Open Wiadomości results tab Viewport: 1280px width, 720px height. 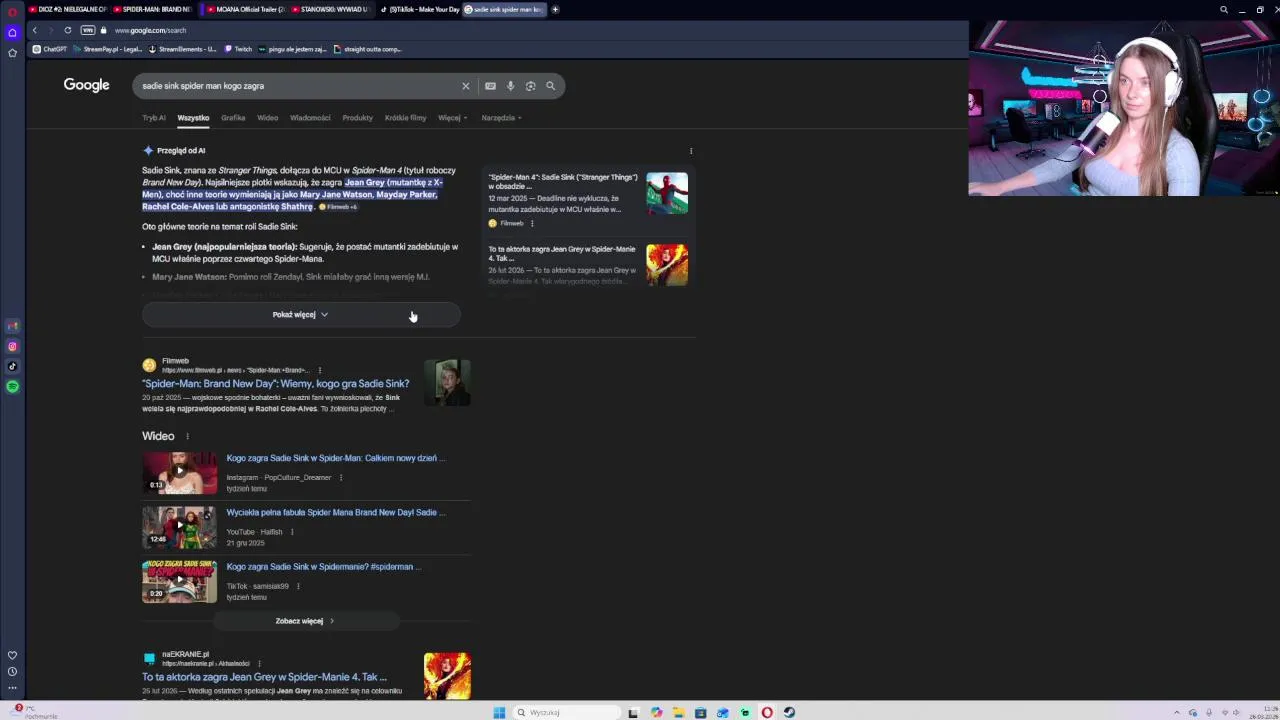tap(310, 118)
